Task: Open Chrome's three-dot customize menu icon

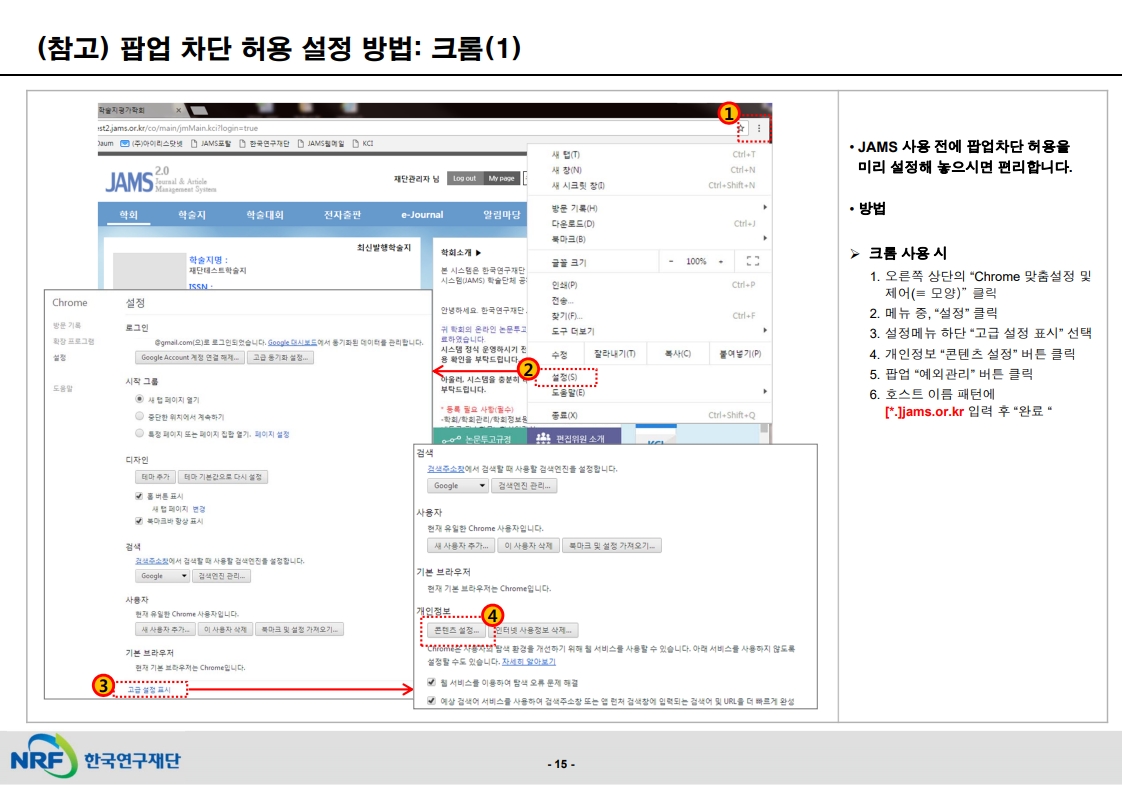Action: point(759,128)
